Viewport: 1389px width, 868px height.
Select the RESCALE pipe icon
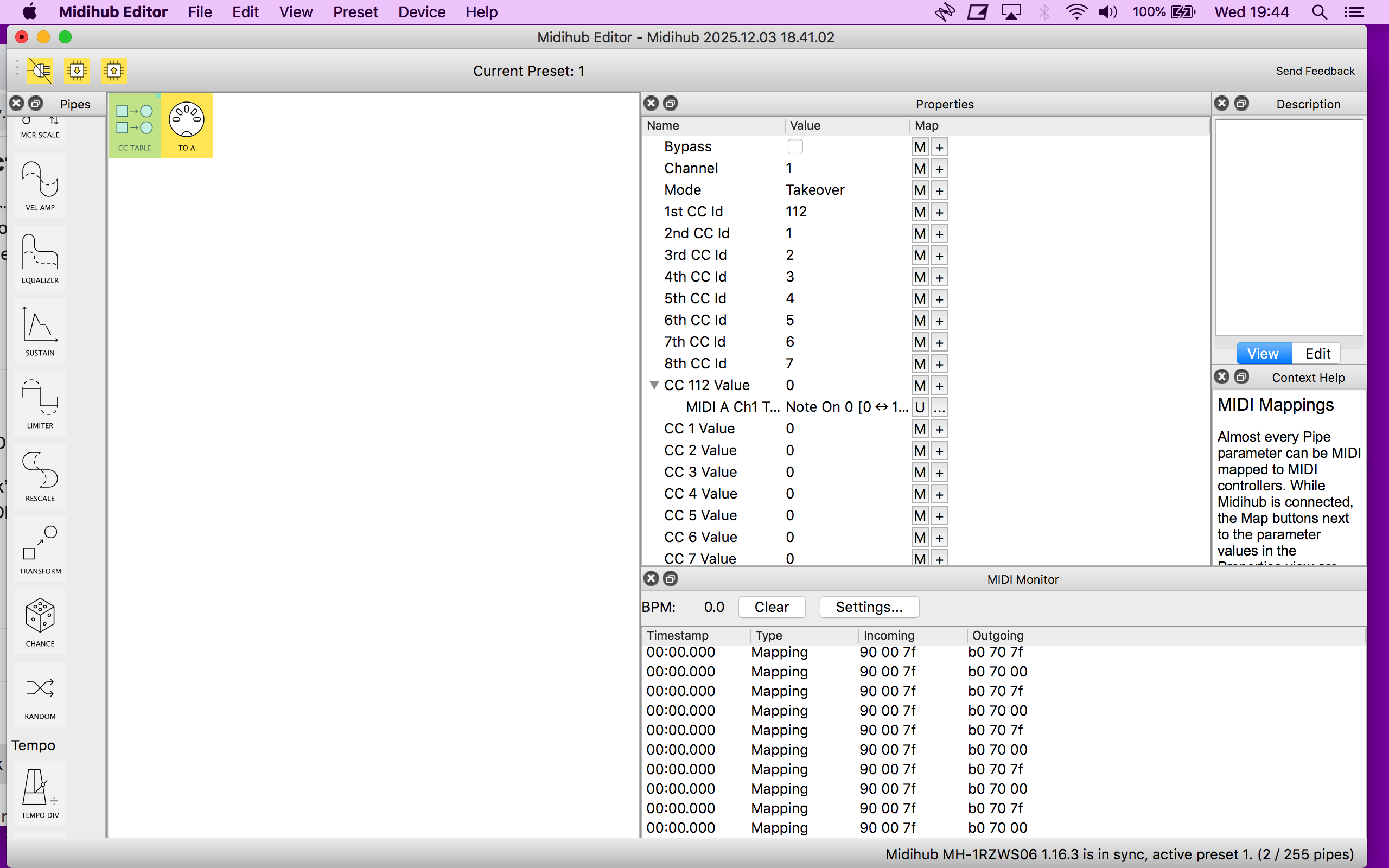pos(40,476)
